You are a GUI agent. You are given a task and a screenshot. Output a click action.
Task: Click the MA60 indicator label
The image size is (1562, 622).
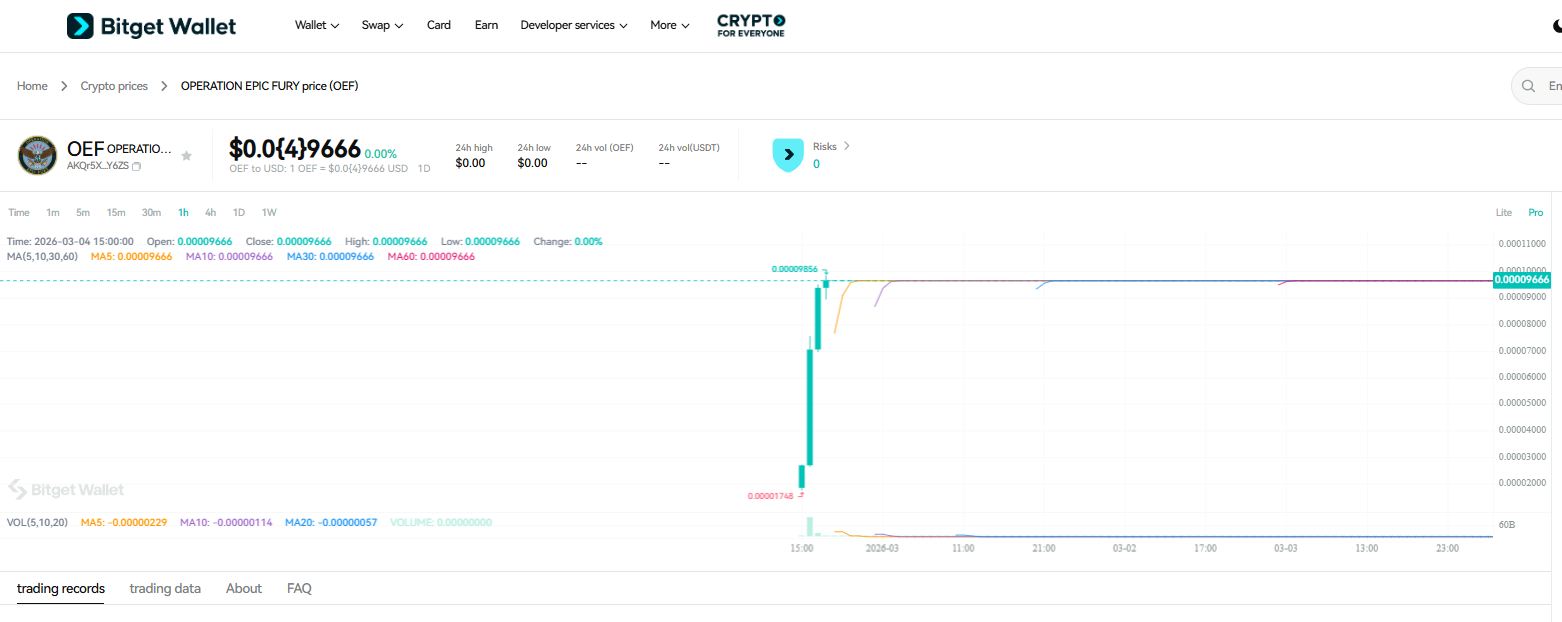[x=431, y=257]
